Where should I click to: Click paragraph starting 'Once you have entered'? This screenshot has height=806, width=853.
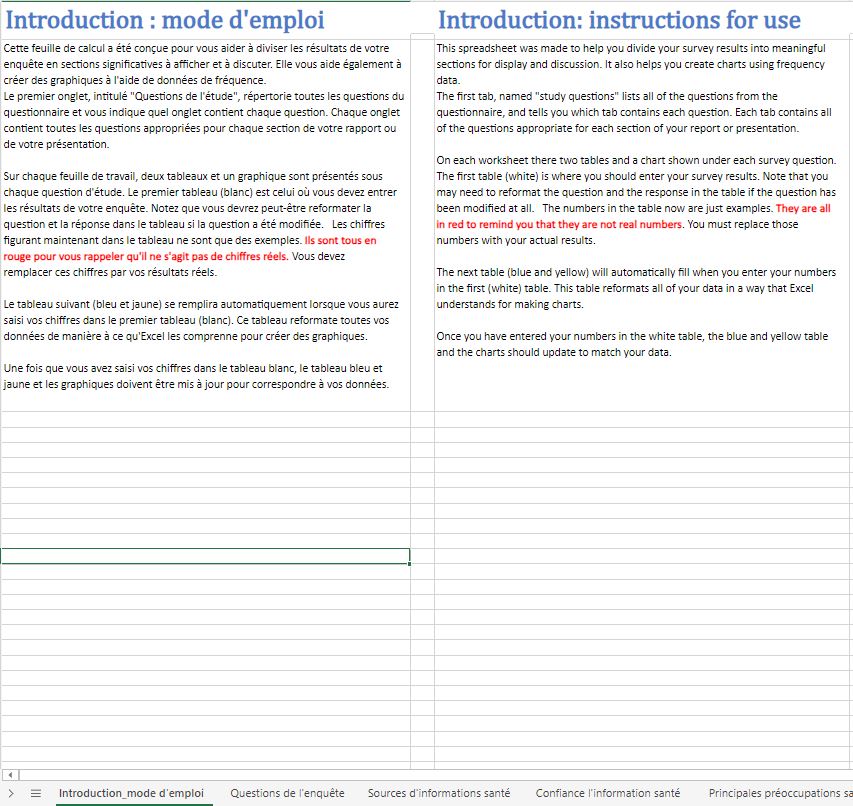pos(632,344)
